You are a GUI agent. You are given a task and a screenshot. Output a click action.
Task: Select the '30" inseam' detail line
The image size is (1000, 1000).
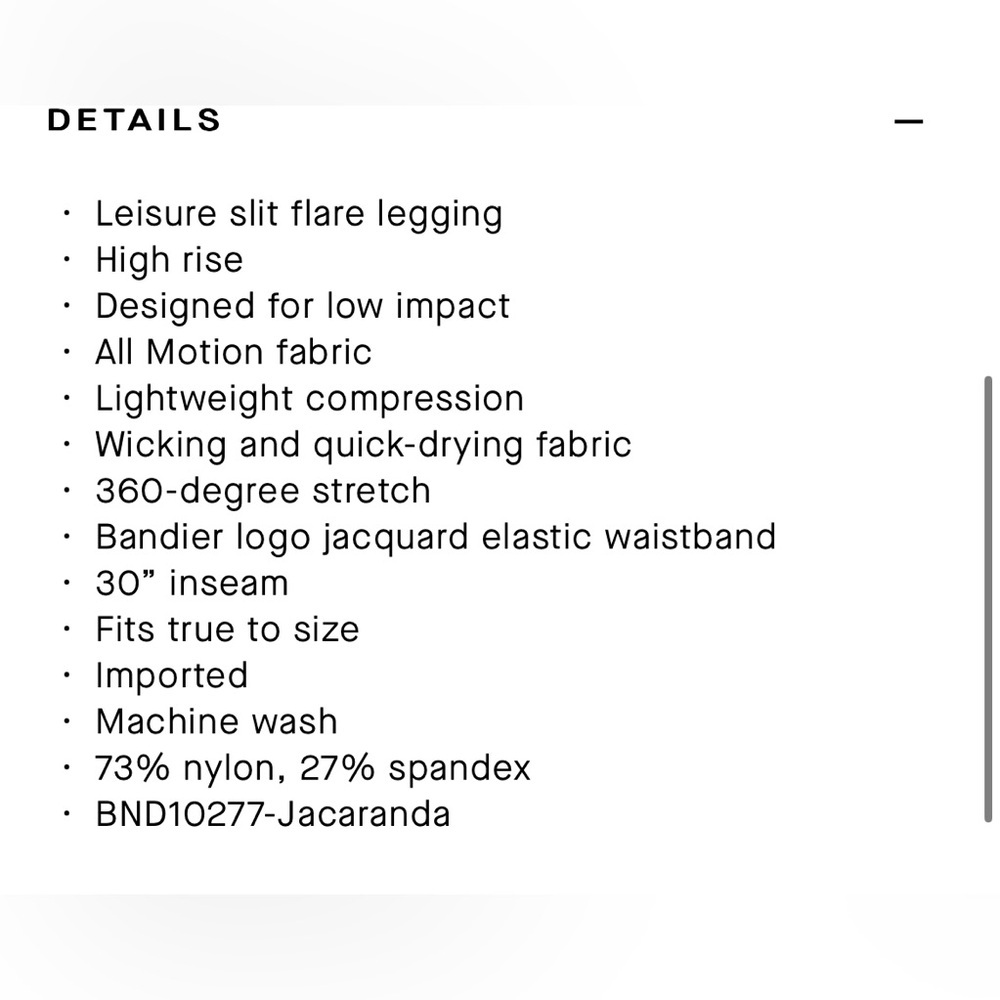[192, 582]
